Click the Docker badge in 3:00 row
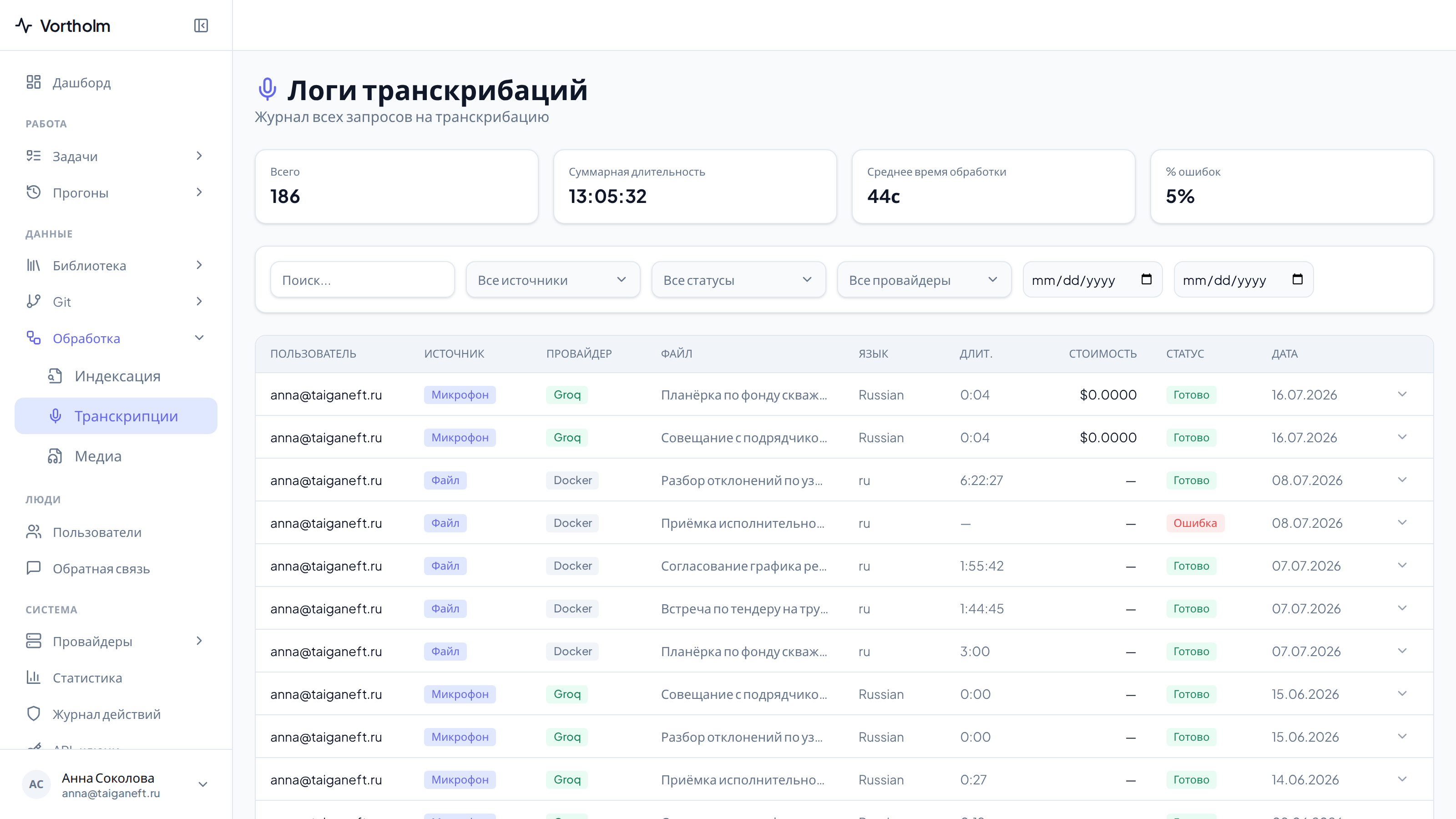The image size is (1456, 819). pos(572,651)
